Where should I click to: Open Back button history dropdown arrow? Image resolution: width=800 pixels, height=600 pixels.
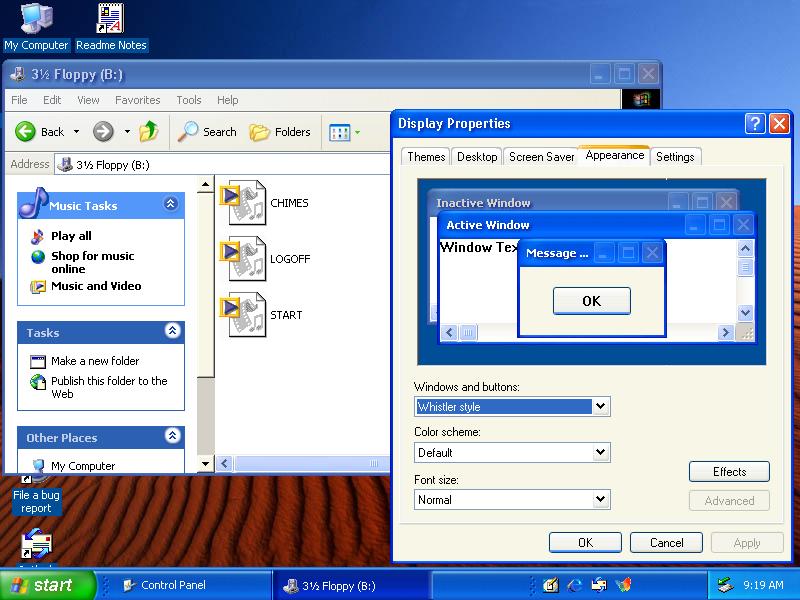point(77,132)
